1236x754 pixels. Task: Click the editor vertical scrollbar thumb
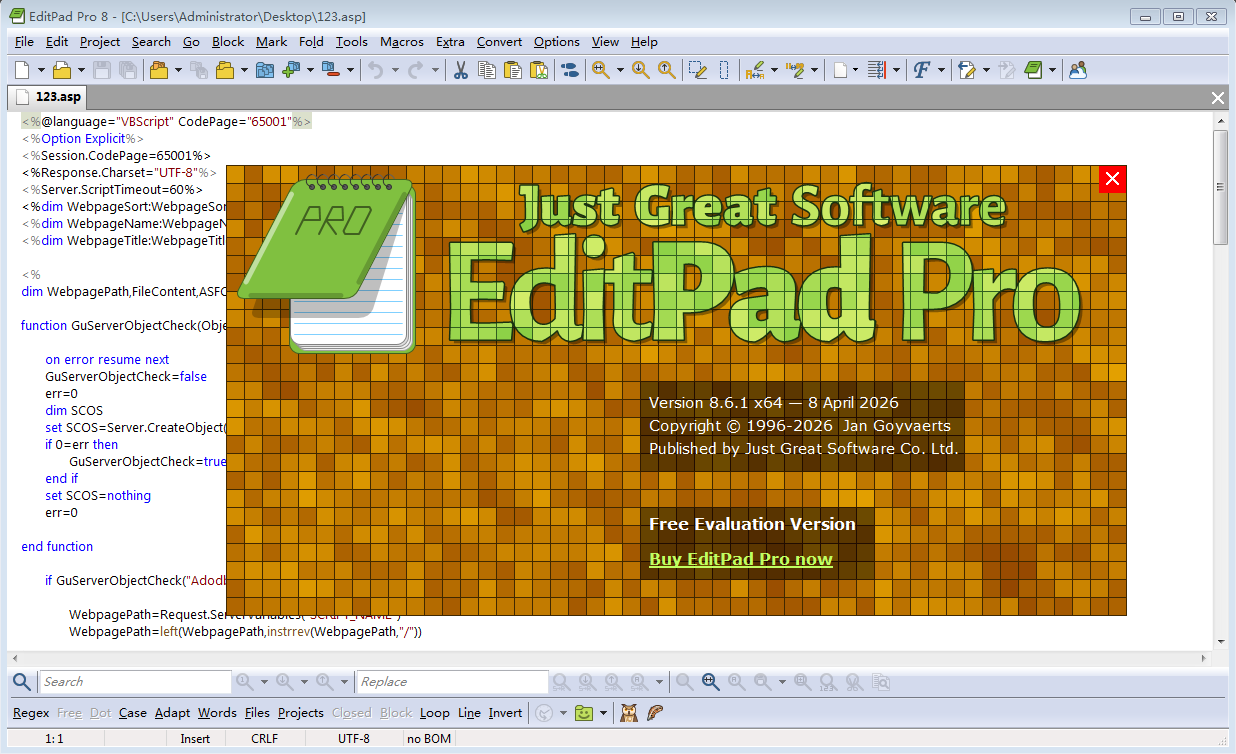coord(1220,187)
